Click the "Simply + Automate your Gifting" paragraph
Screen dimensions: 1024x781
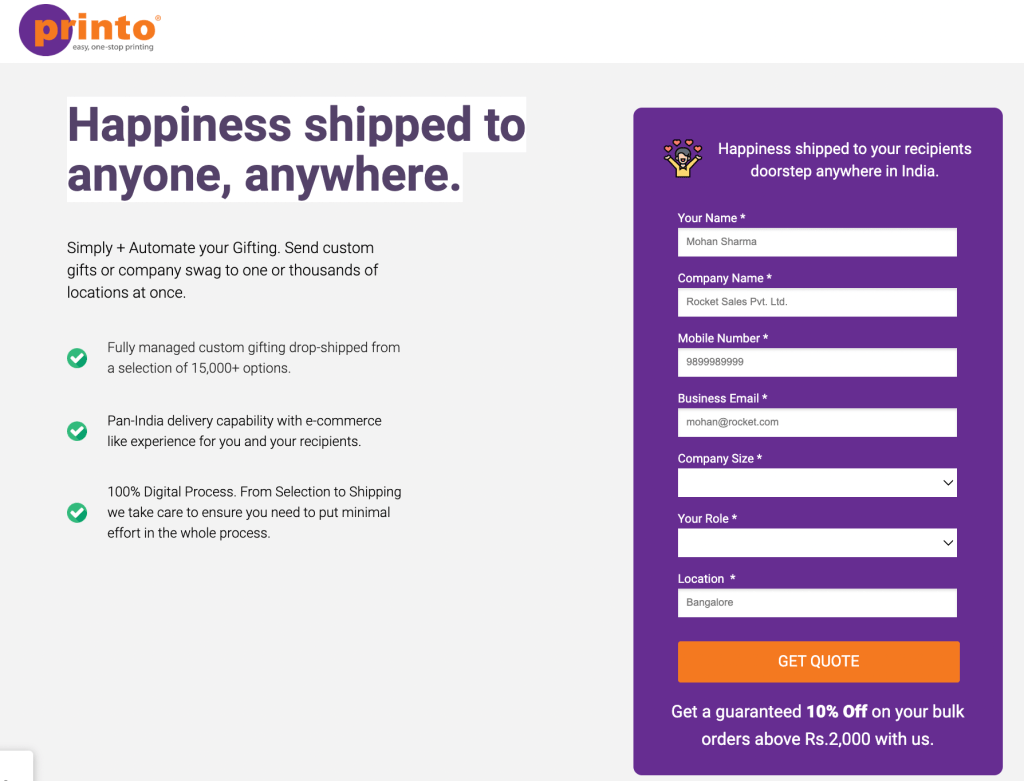222,270
